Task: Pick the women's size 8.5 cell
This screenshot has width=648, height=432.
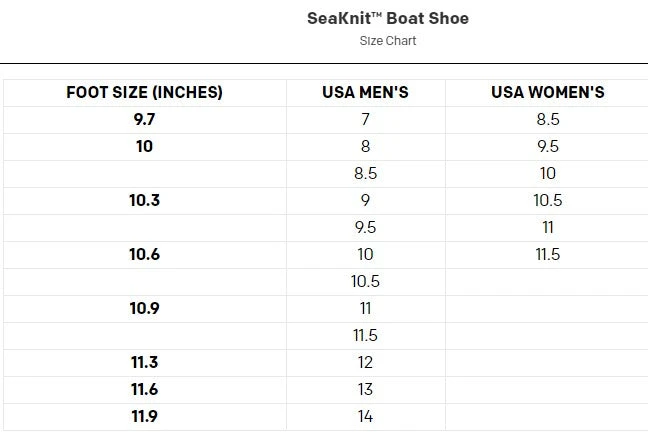Action: [x=547, y=120]
